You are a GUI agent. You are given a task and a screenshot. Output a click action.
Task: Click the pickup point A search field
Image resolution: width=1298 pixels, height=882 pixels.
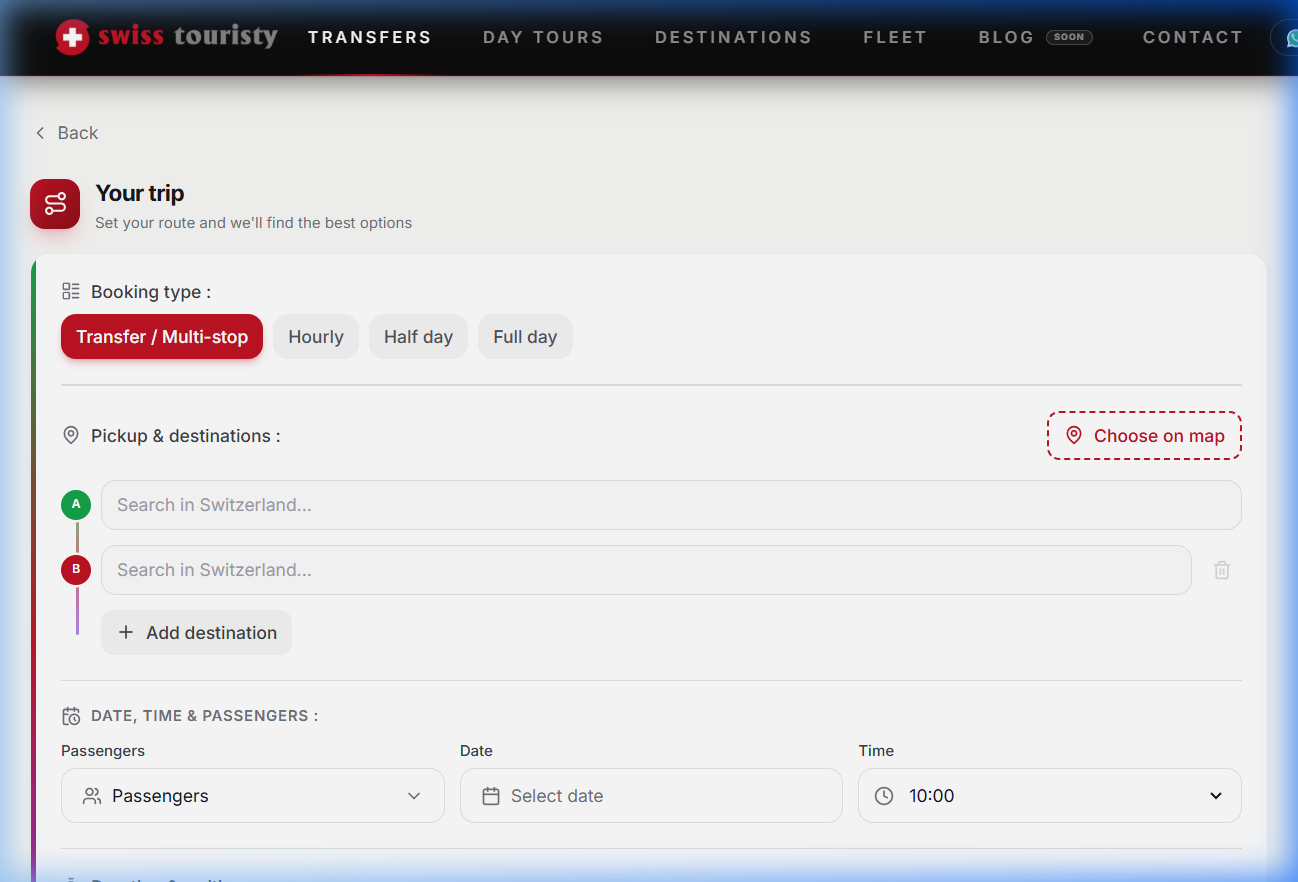coord(670,505)
